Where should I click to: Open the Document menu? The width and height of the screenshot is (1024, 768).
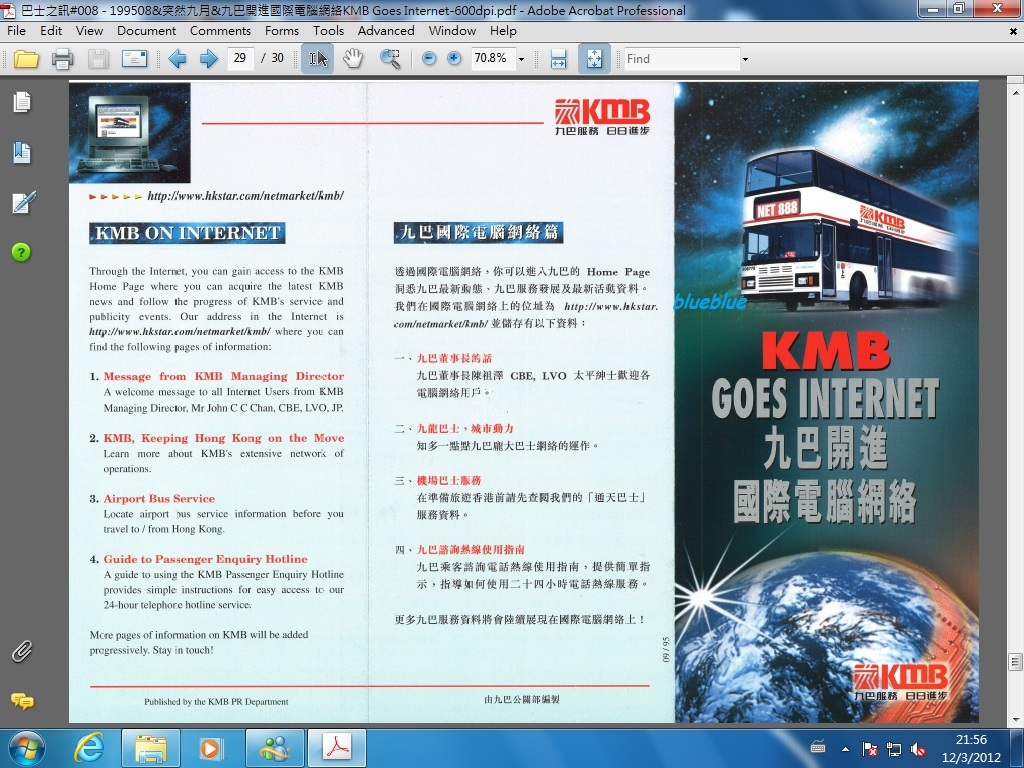tap(146, 31)
